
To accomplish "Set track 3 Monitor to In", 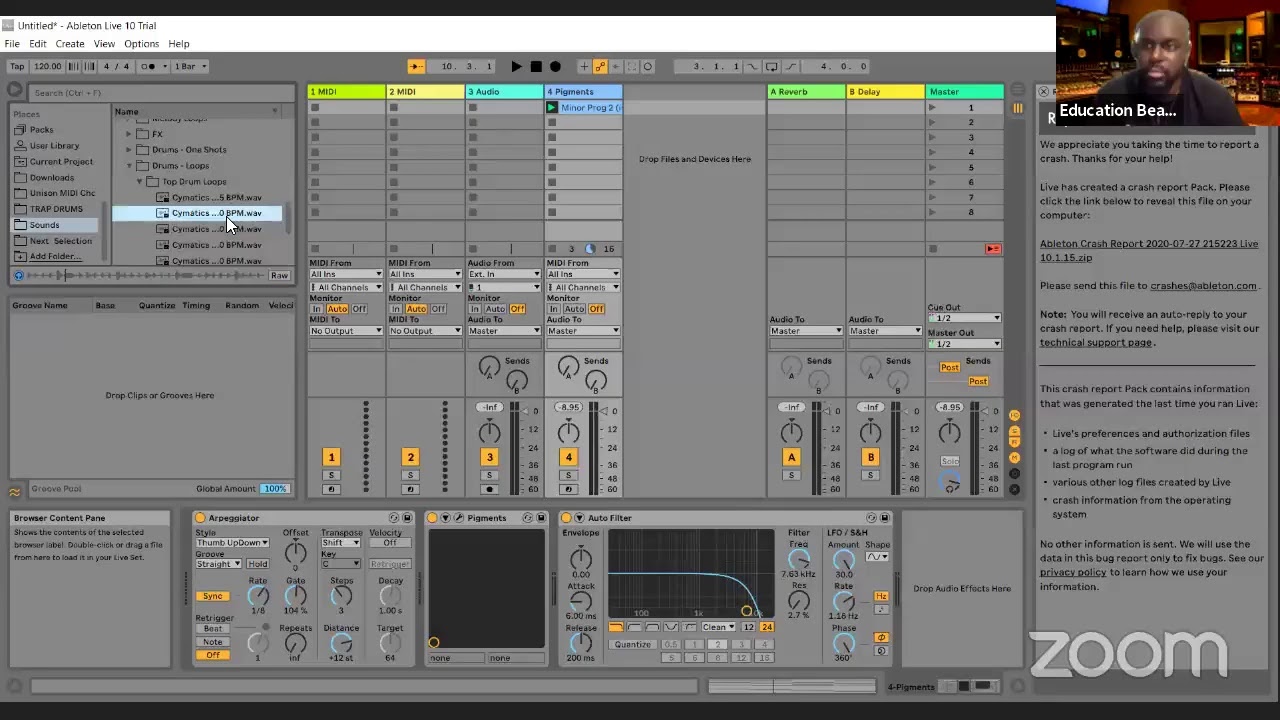I will [x=475, y=309].
